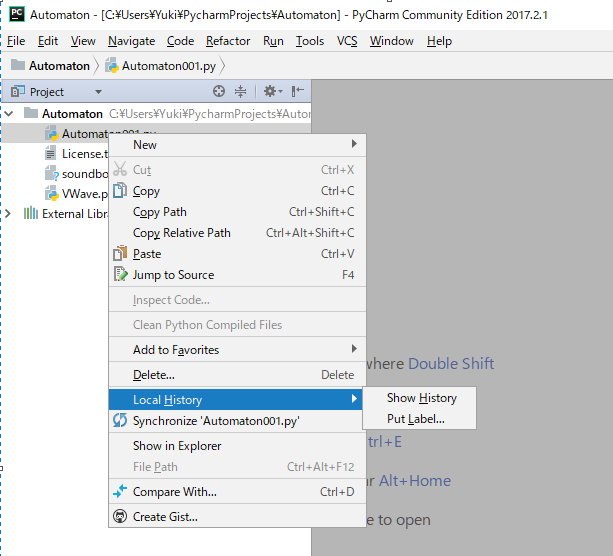Screen dimensions: 613x556
Task: Open the VCS menu
Action: pyautogui.click(x=347, y=41)
